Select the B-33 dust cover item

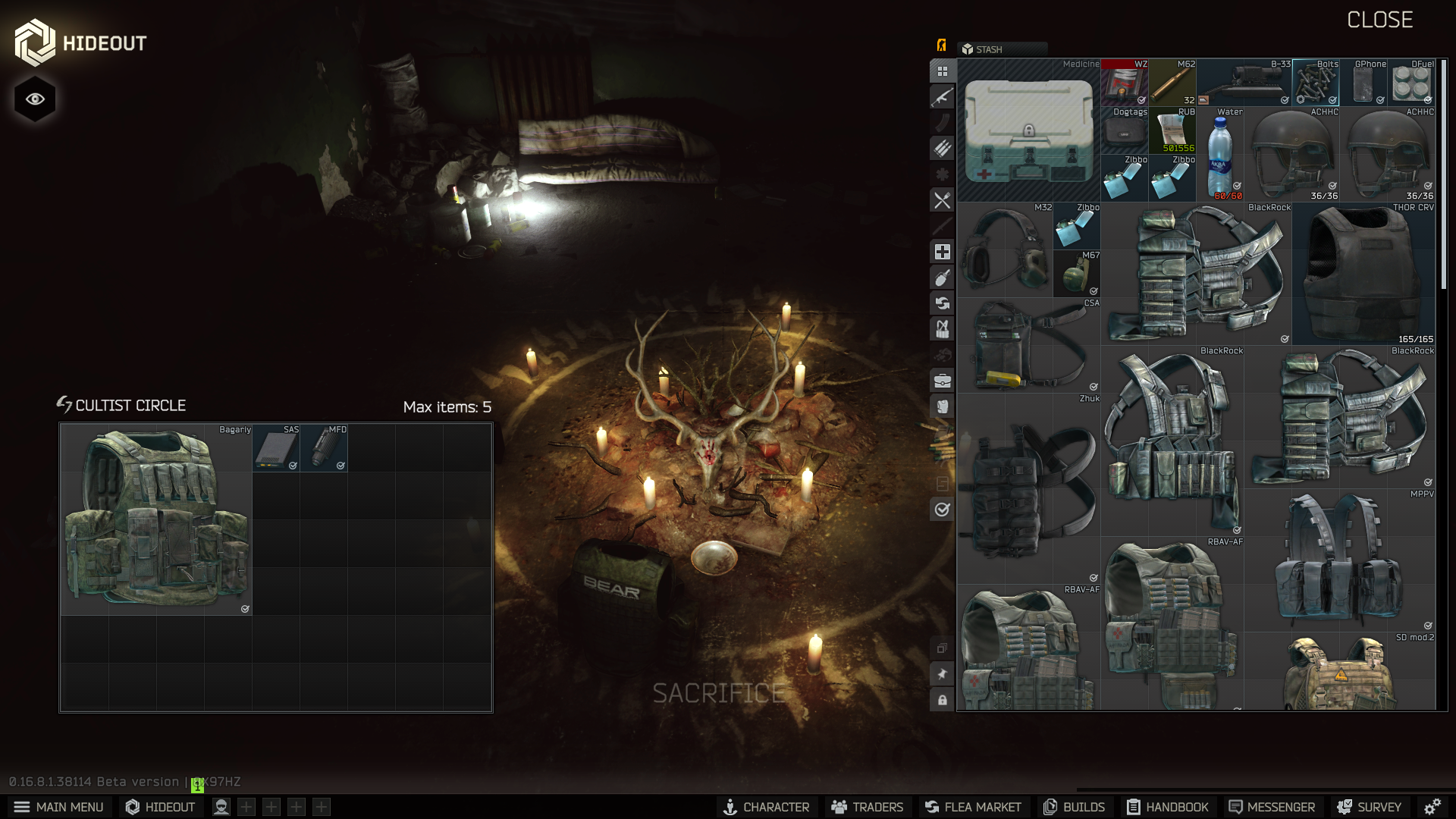[x=1244, y=83]
